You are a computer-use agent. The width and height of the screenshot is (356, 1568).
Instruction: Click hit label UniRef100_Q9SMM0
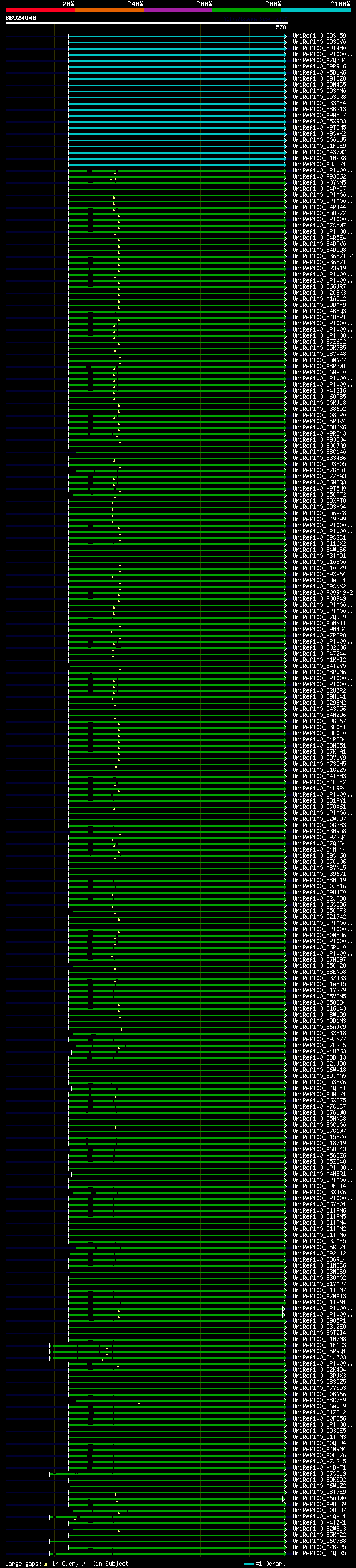click(x=319, y=91)
